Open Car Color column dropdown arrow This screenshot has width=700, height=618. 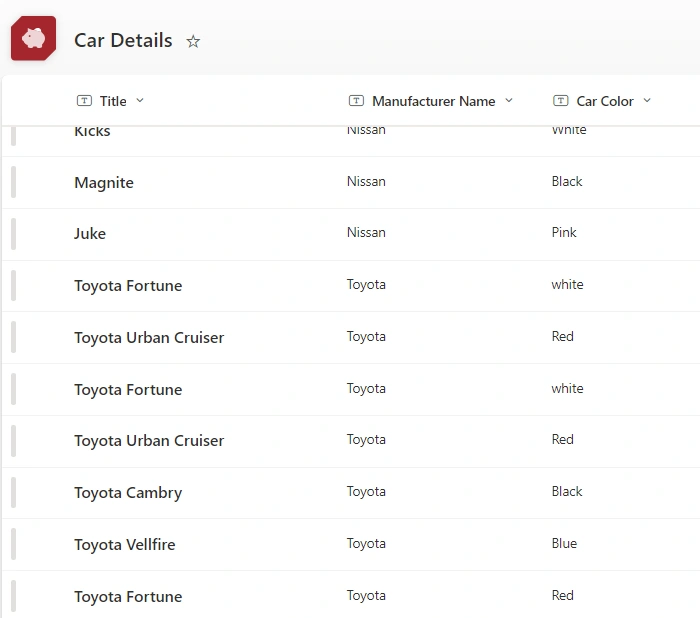pyautogui.click(x=647, y=100)
